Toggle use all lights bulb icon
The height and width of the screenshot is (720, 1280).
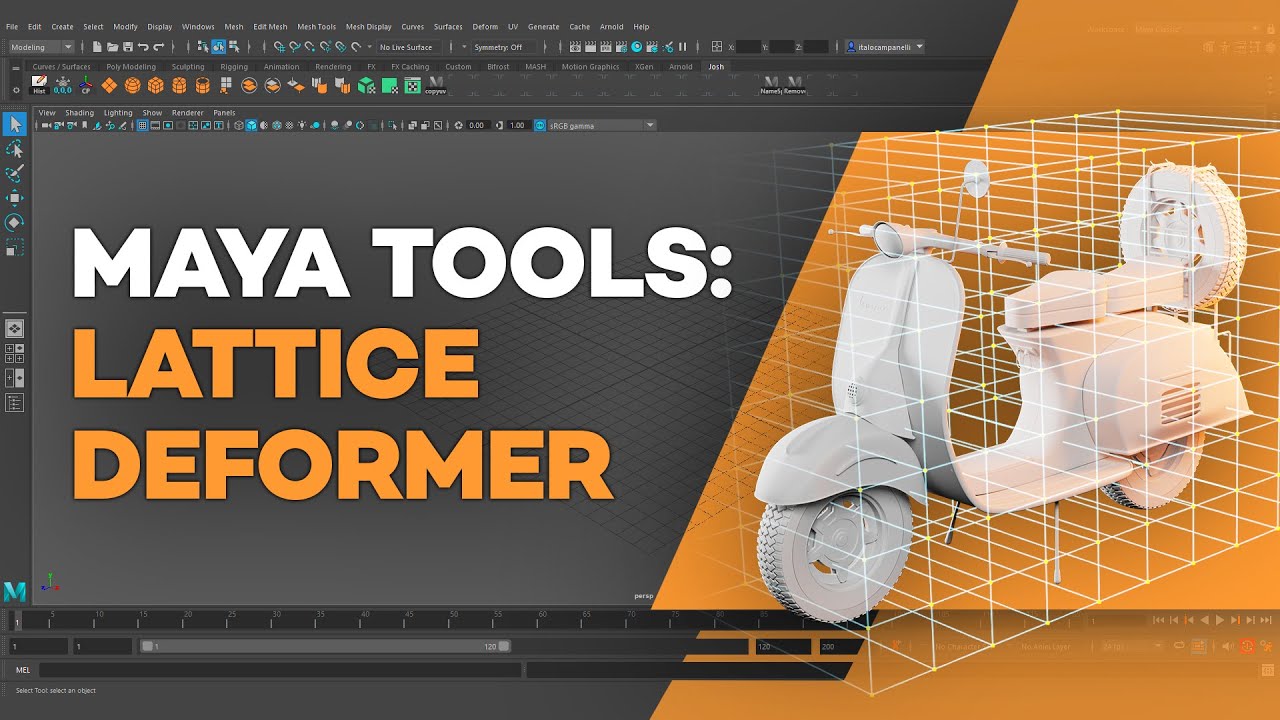click(x=302, y=125)
